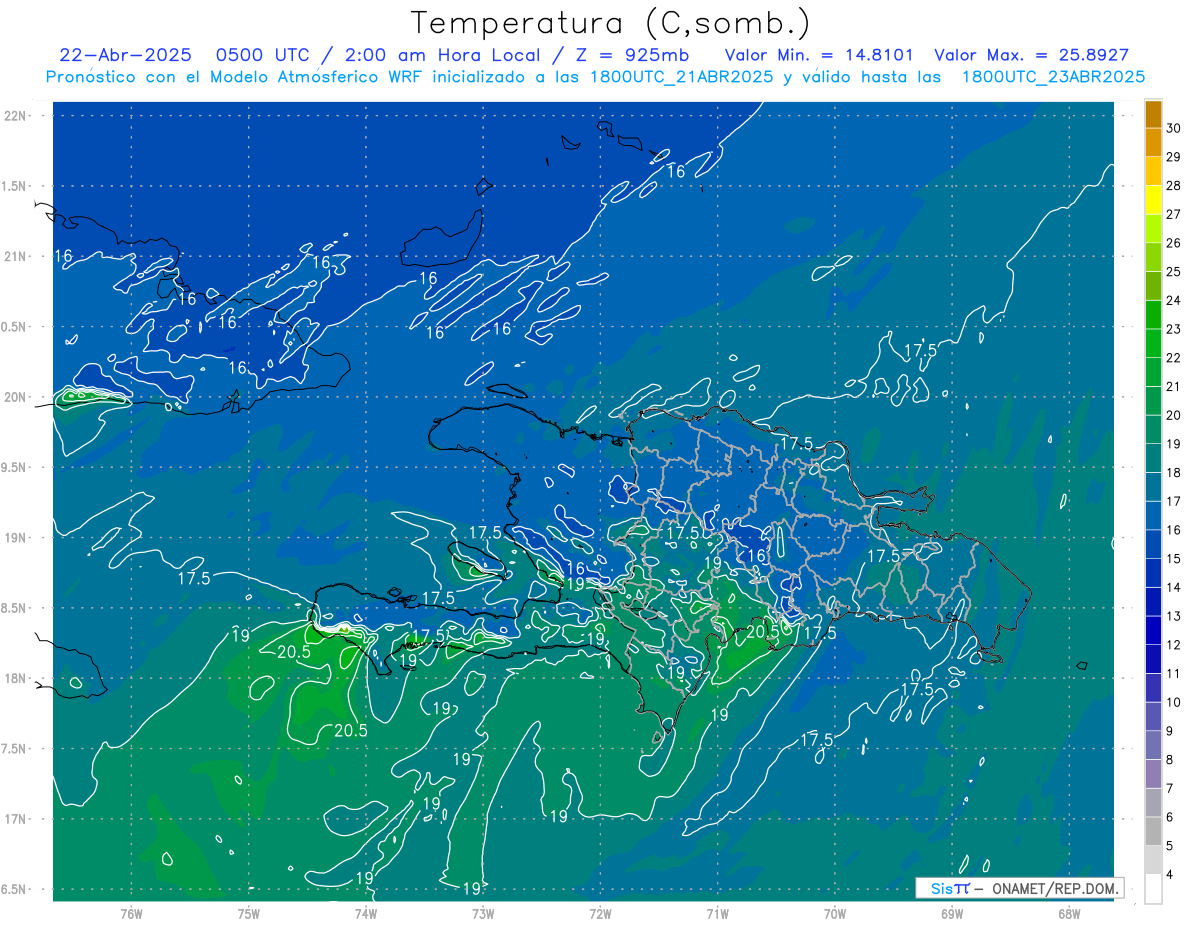Click the '68W' longitude axis label
This screenshot has width=1200, height=927.
tap(1069, 913)
